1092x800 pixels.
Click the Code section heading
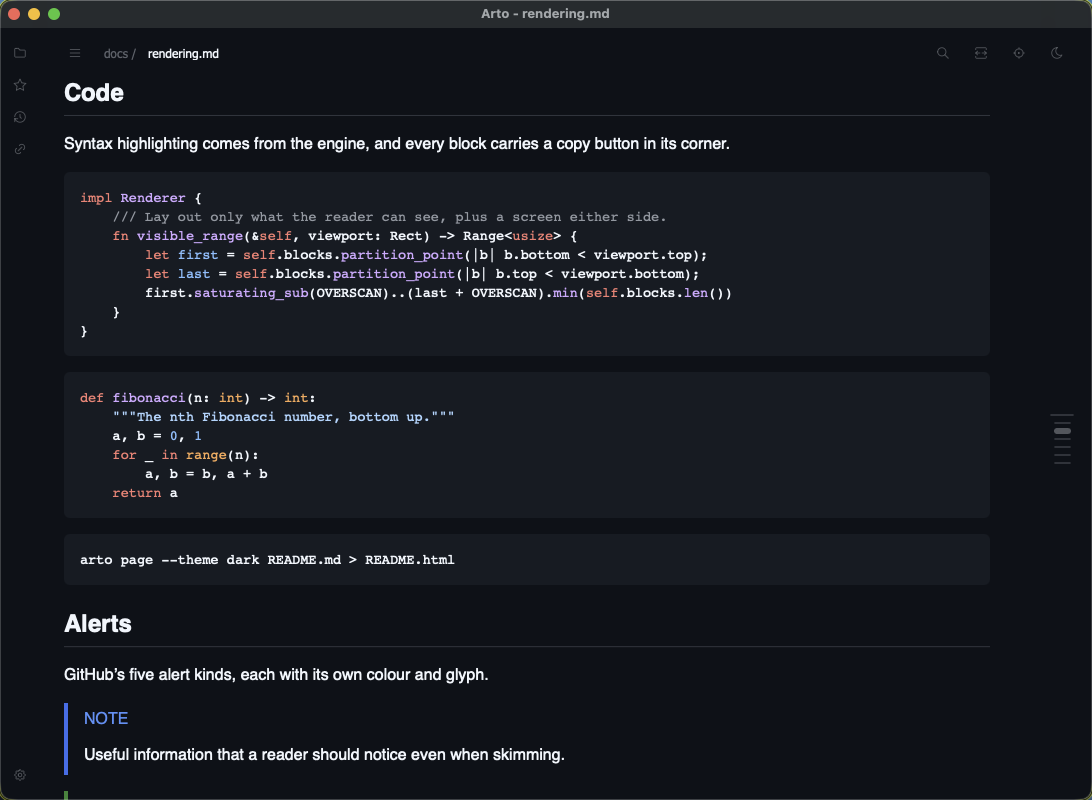point(94,93)
